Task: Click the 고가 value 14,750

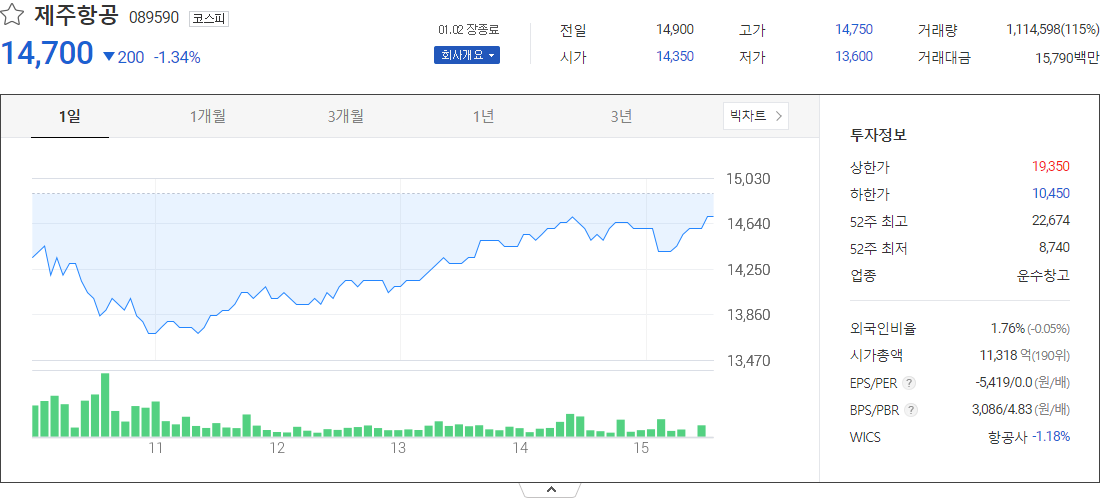Action: coord(854,29)
